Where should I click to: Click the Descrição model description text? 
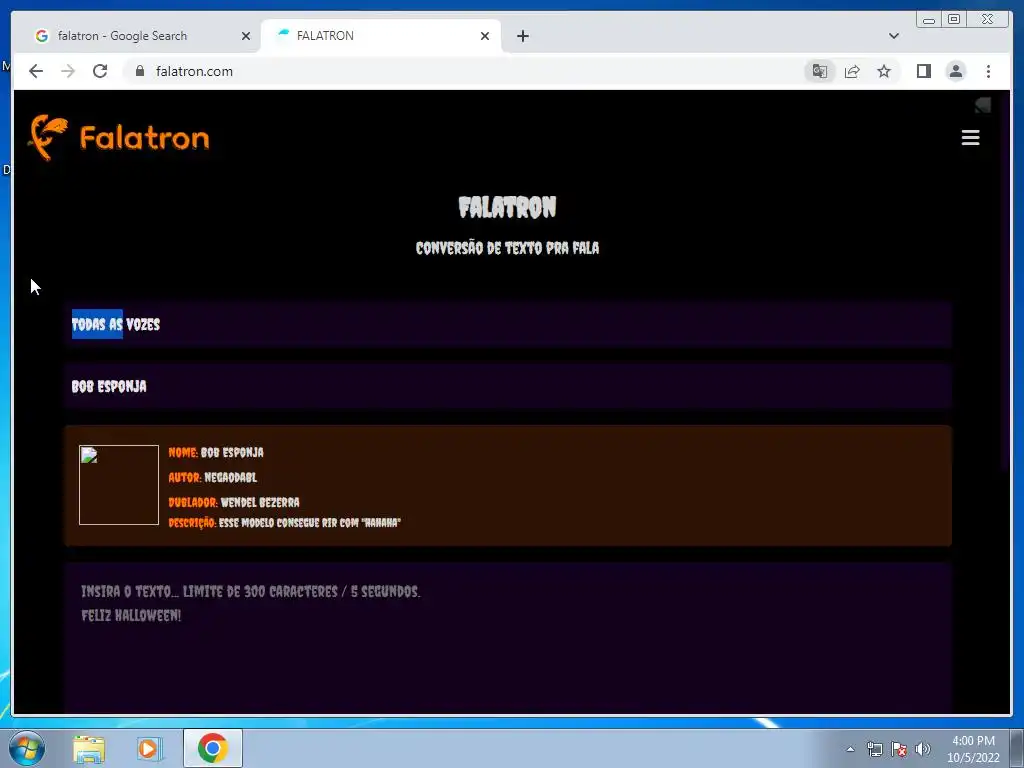[x=285, y=523]
